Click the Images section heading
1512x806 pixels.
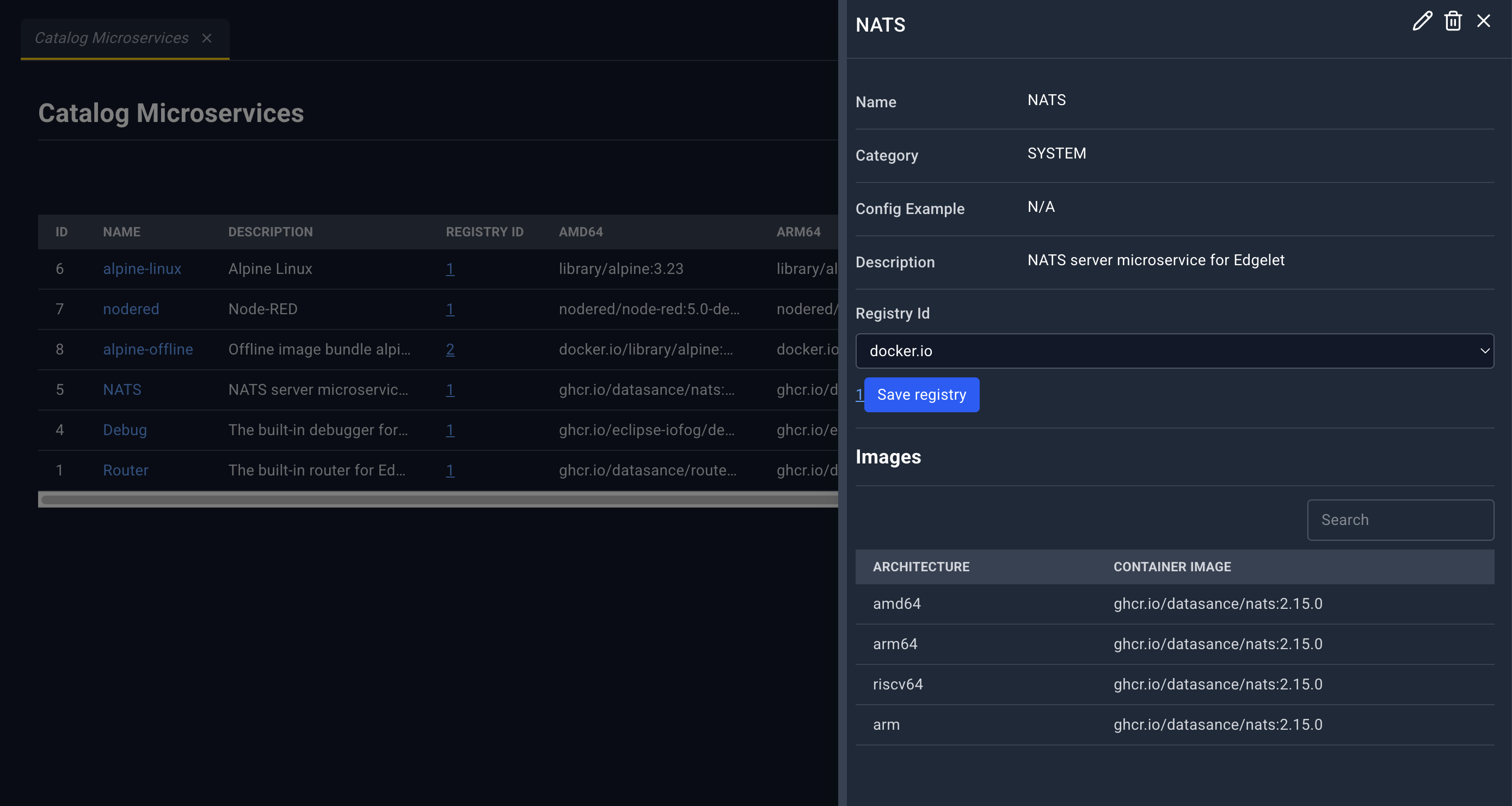click(888, 457)
